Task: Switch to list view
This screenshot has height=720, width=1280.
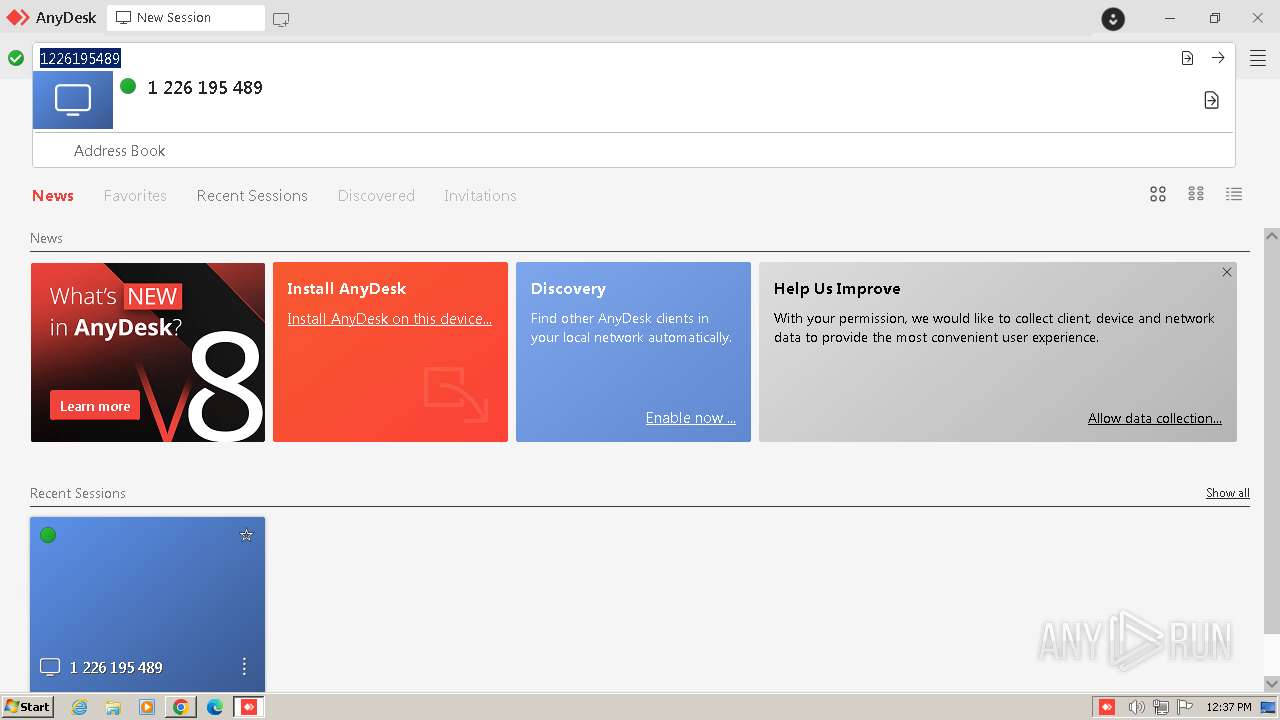Action: pyautogui.click(x=1234, y=194)
